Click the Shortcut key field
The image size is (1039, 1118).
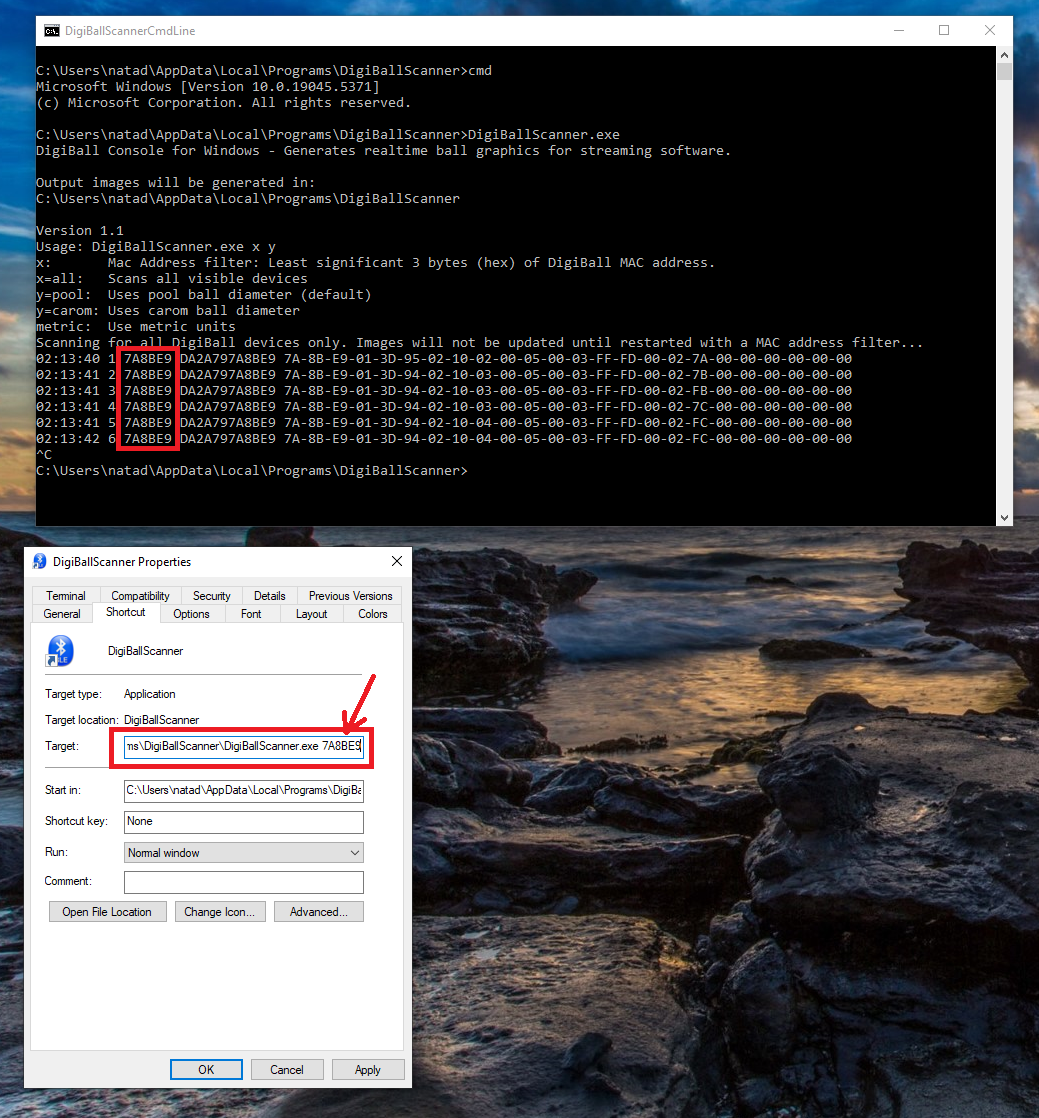point(243,821)
